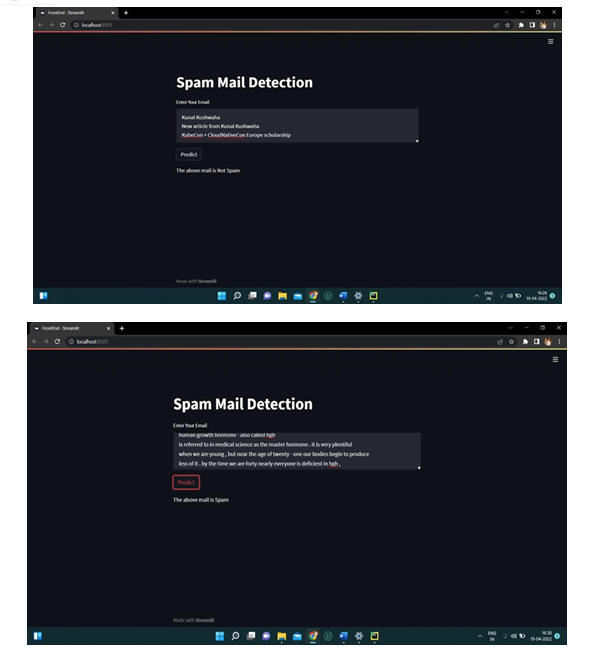Open the hamburger menu in the lower window
This screenshot has height=657, width=590.
pos(555,360)
